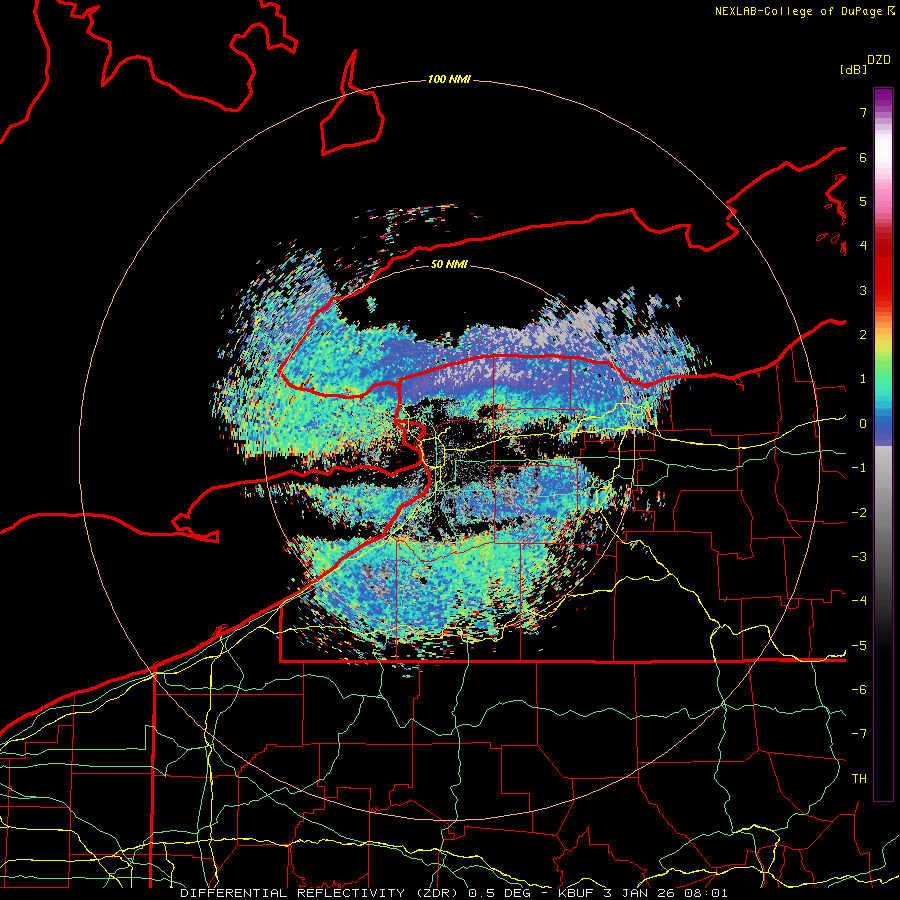900x900 pixels.
Task: Click the 50 NMI range ring label
Action: click(449, 264)
